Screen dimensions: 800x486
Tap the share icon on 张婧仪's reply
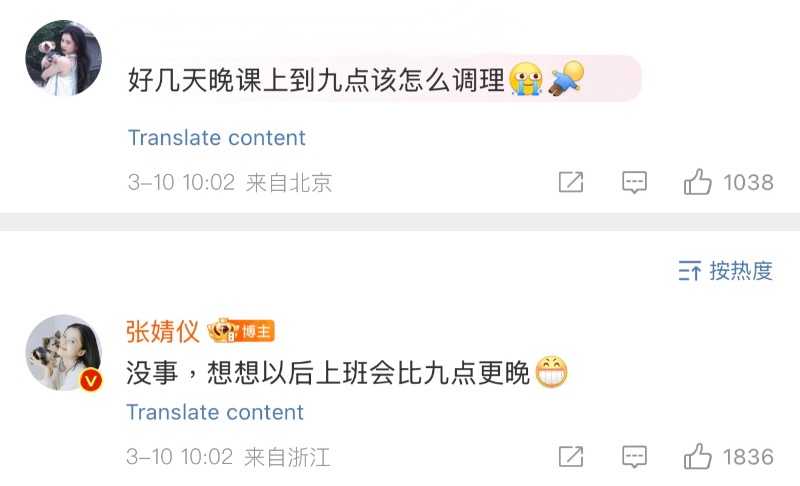[571, 456]
